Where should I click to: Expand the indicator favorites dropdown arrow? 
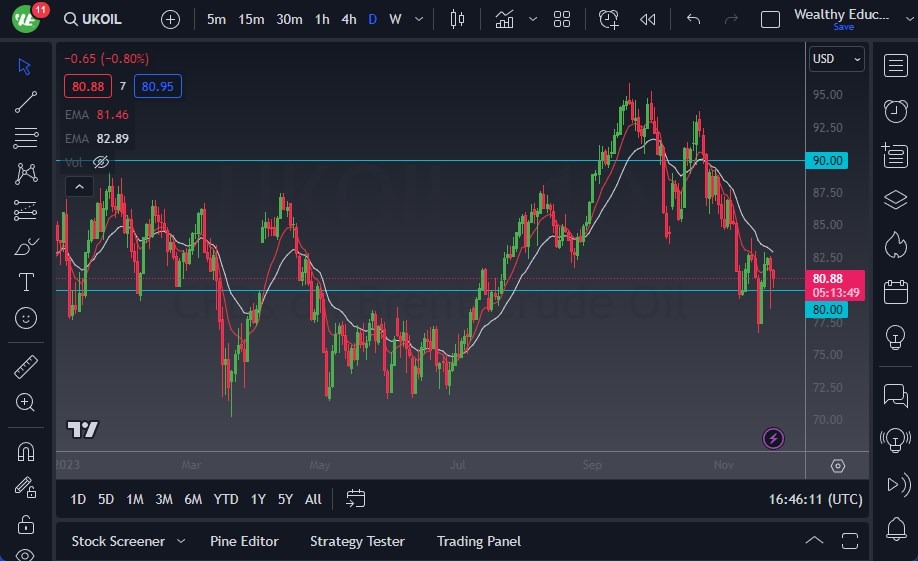click(533, 19)
